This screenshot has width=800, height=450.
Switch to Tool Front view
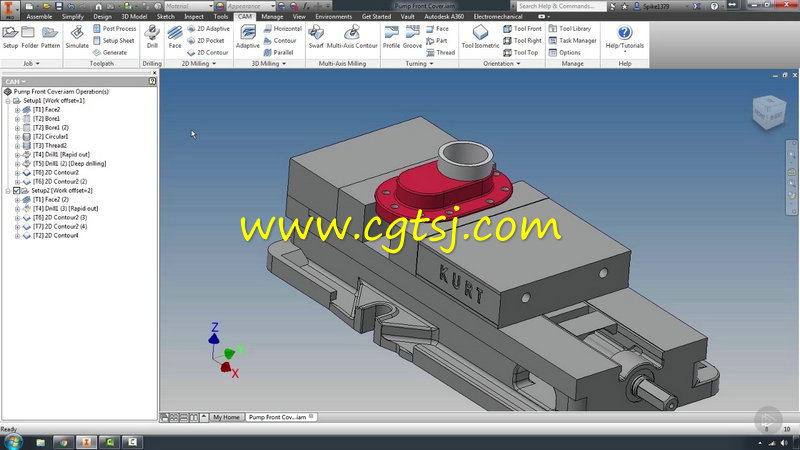(522, 29)
